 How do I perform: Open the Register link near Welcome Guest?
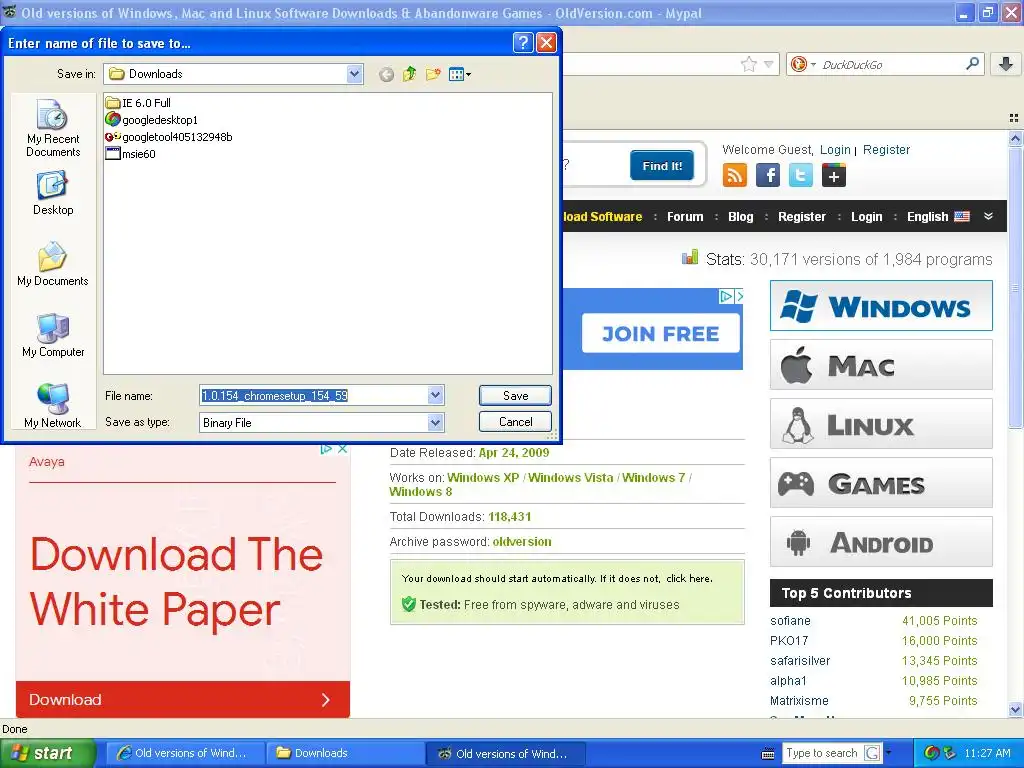tap(886, 150)
